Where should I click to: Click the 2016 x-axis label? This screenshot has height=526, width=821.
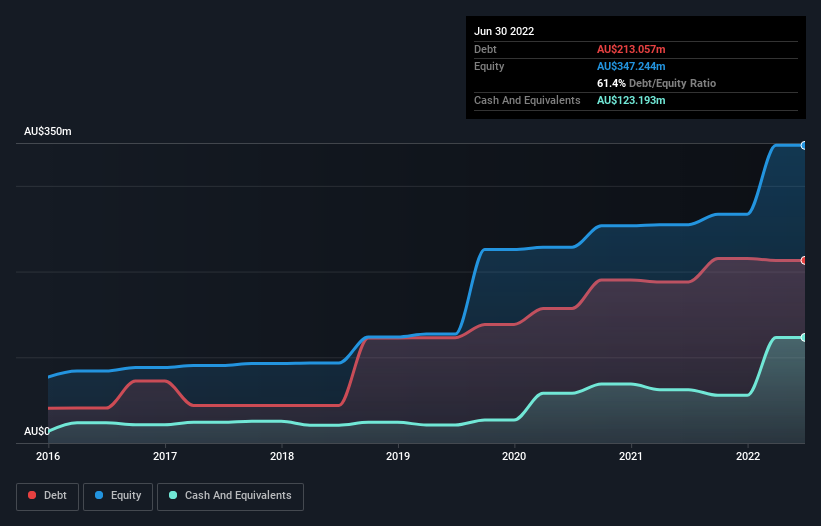pyautogui.click(x=48, y=456)
